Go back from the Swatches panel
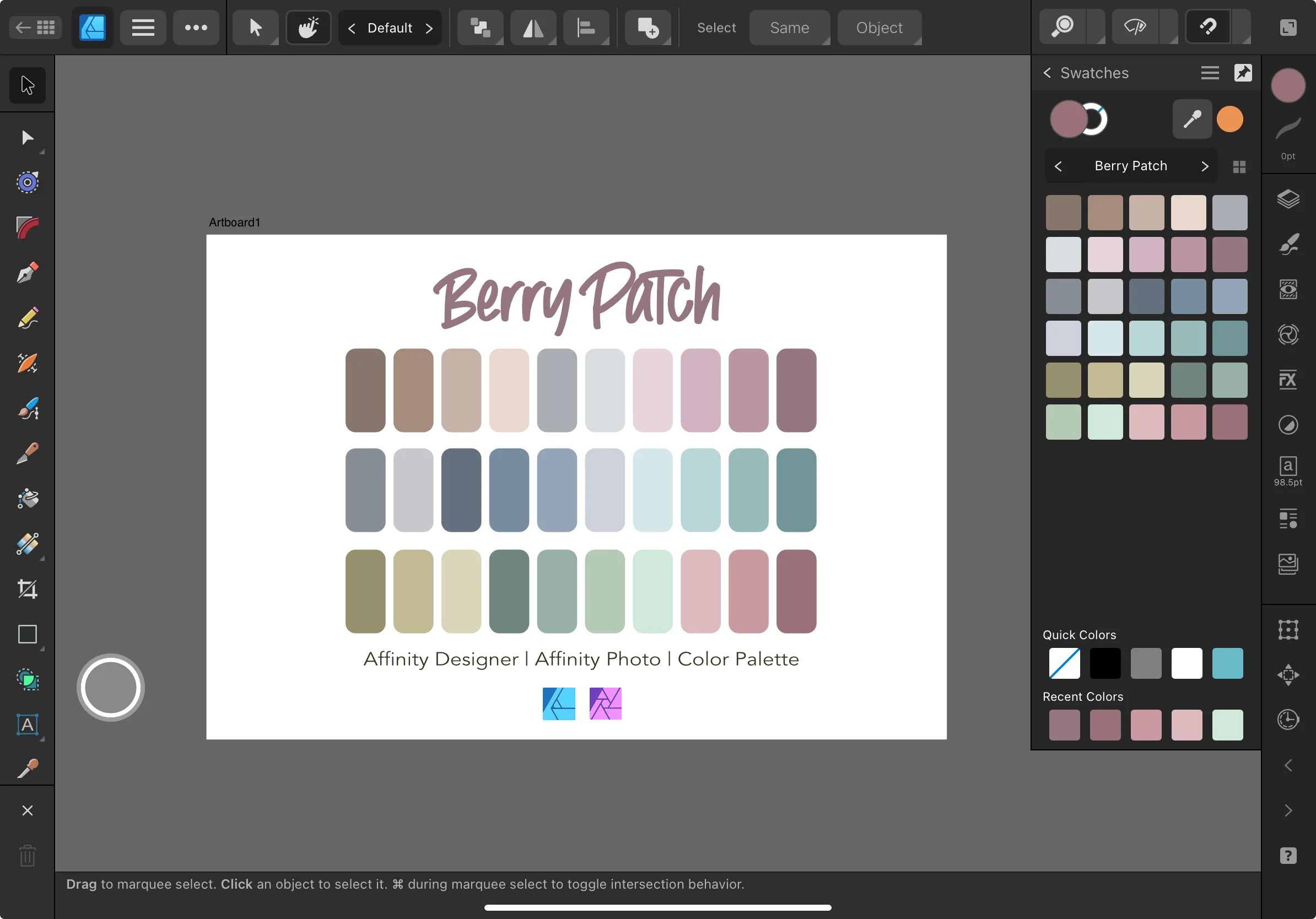 [1047, 73]
